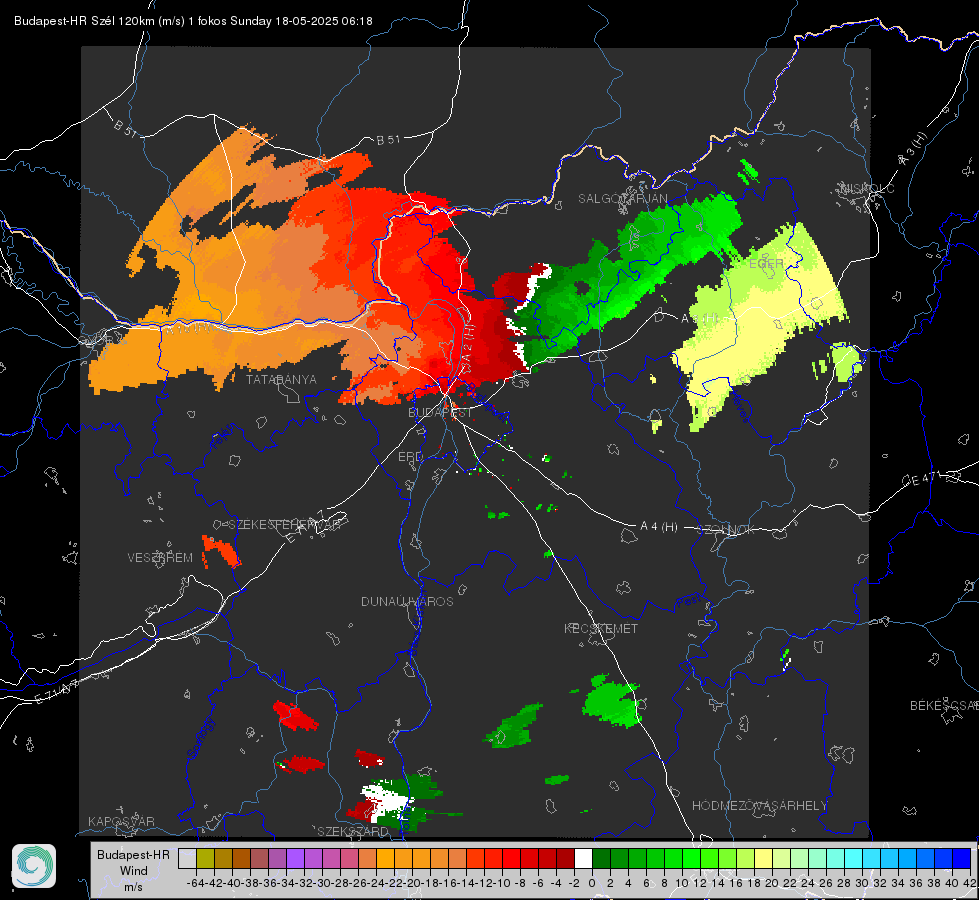This screenshot has width=979, height=900.
Task: Click the 36 legend value
Action: pos(916,883)
